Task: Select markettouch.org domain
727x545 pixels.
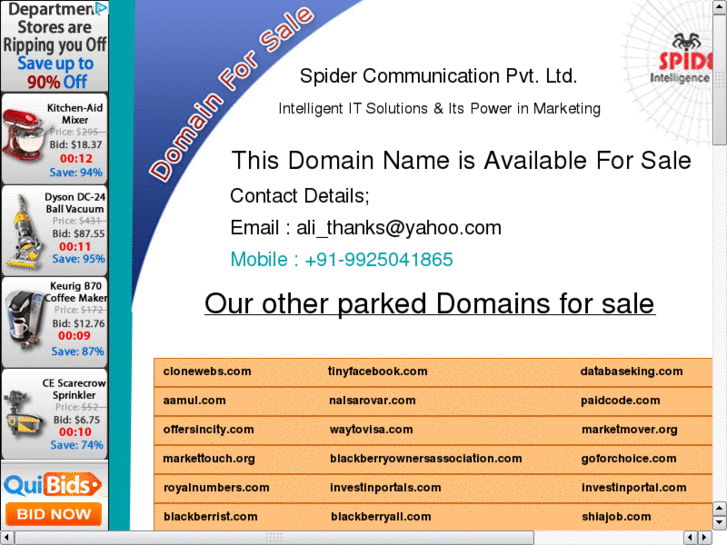Action: pos(209,459)
